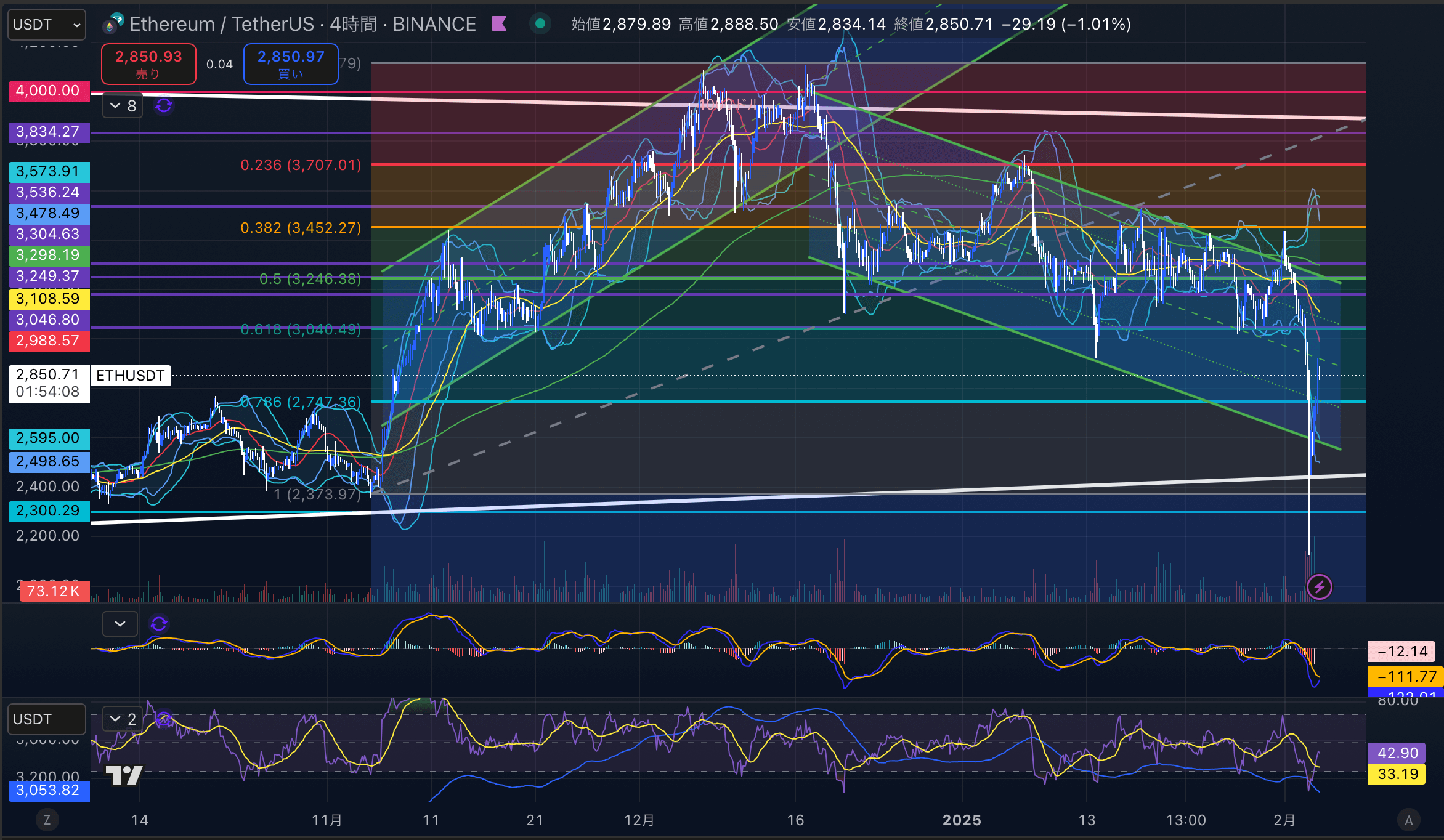Viewport: 1444px width, 840px height.
Task: Click the Z timezone button on time axis
Action: point(47,820)
